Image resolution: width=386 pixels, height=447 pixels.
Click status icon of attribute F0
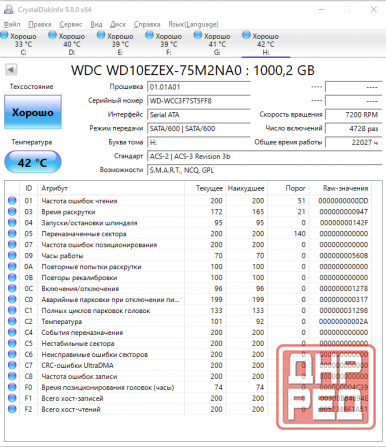click(12, 387)
